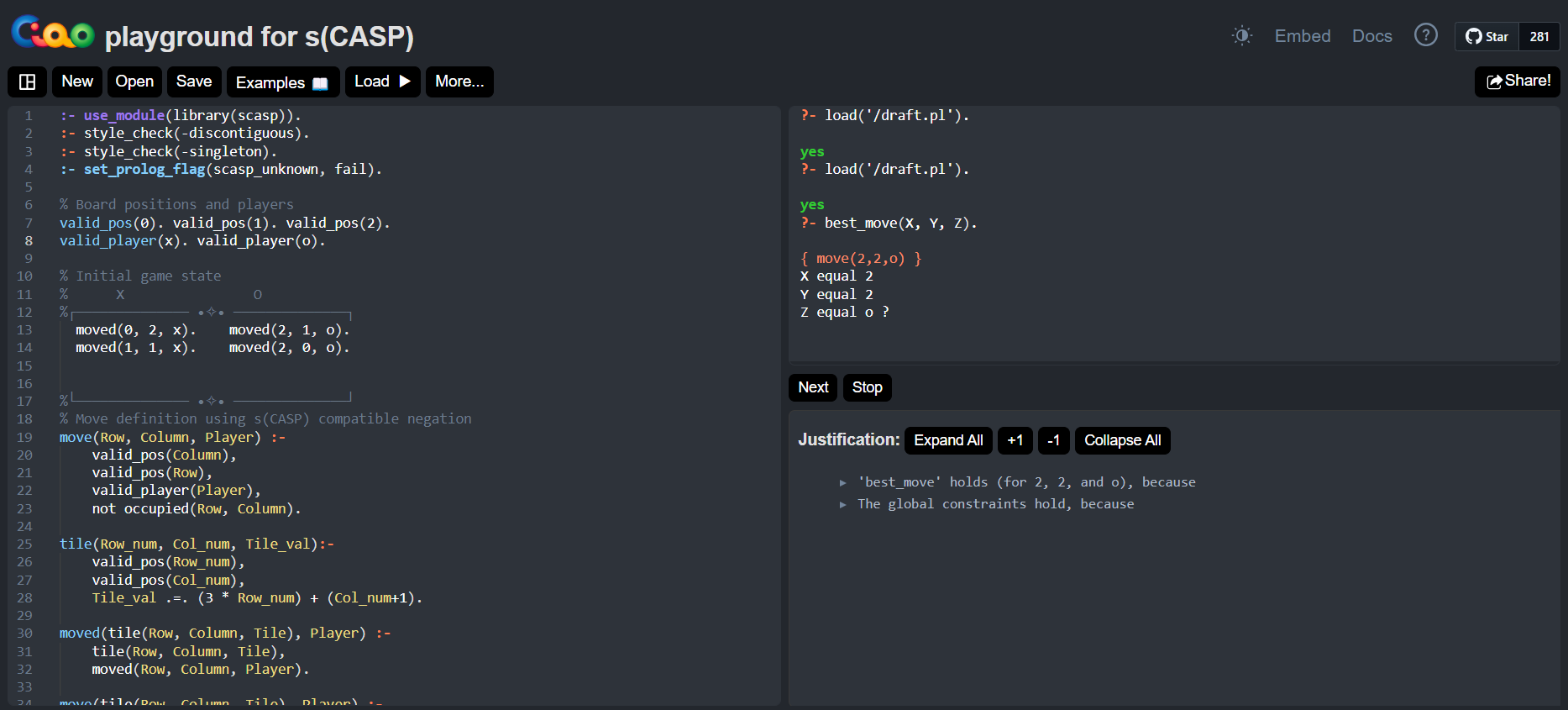The width and height of the screenshot is (1568, 710).
Task: Stop the running query
Action: point(867,387)
